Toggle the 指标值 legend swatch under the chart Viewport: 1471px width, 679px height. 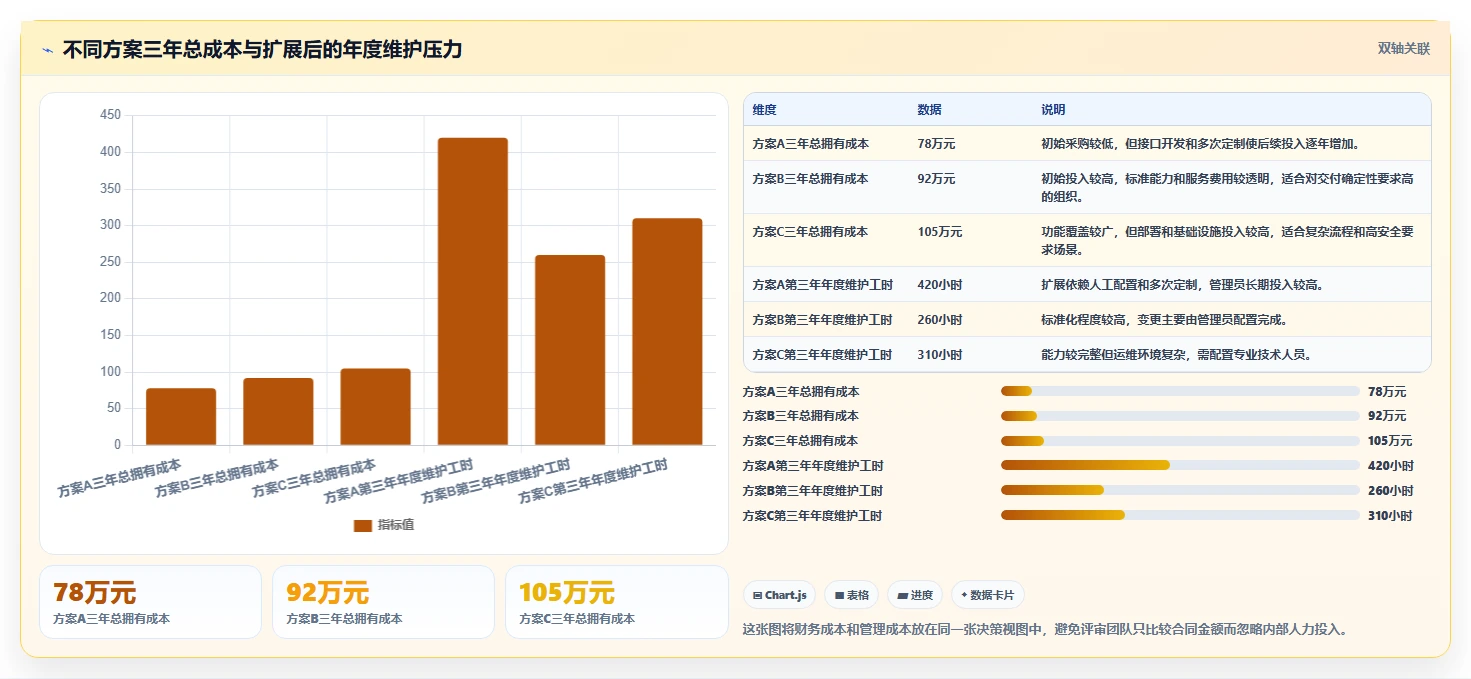pyautogui.click(x=363, y=525)
